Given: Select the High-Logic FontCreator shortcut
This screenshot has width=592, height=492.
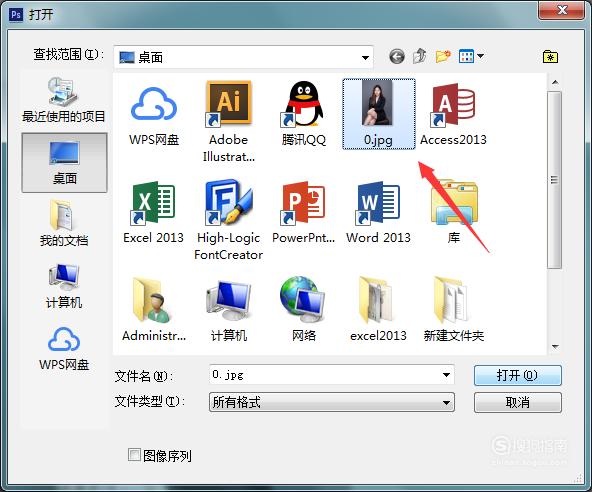Looking at the screenshot, I should pyautogui.click(x=228, y=220).
